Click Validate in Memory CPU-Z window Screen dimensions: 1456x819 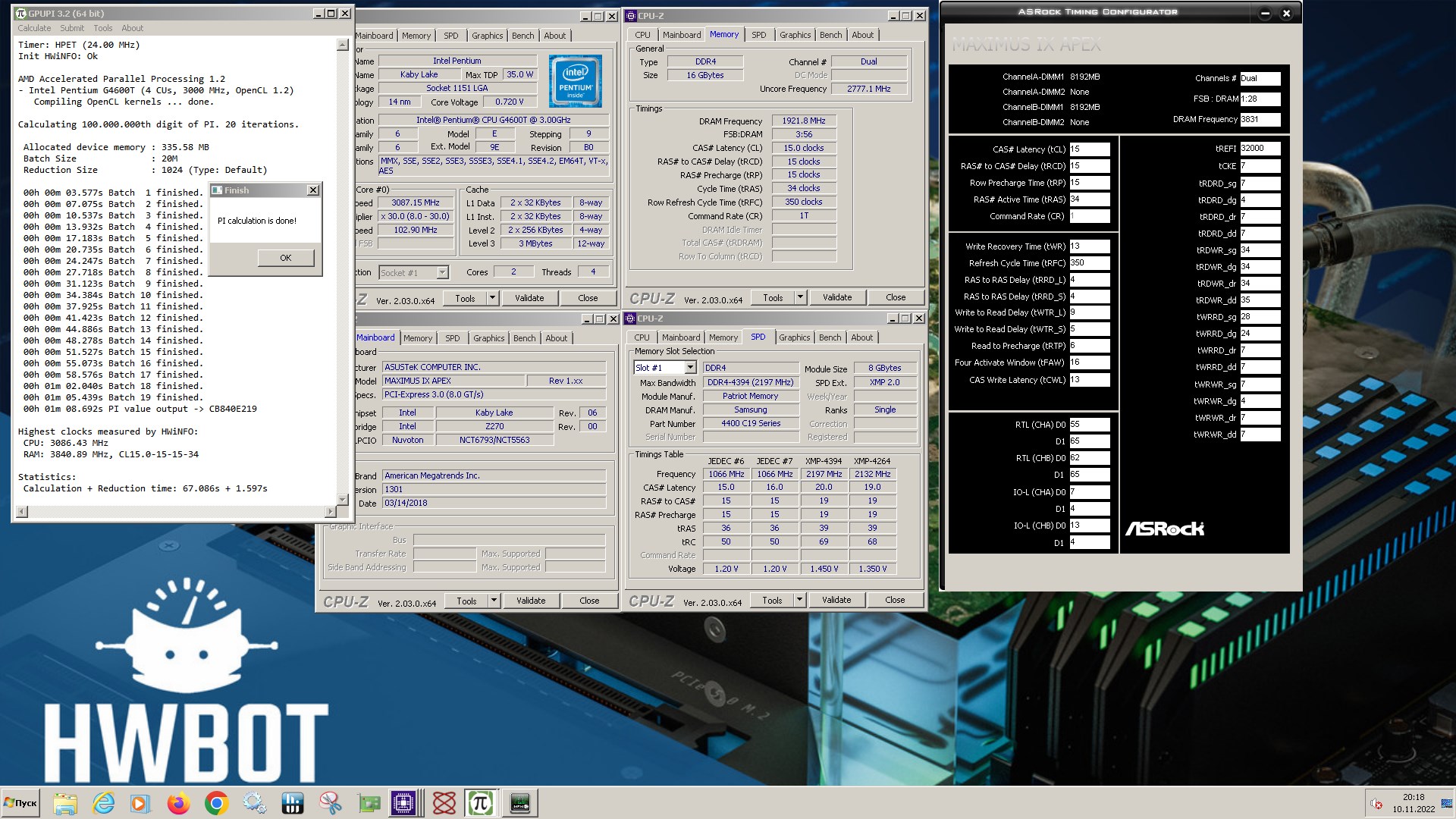pos(837,297)
